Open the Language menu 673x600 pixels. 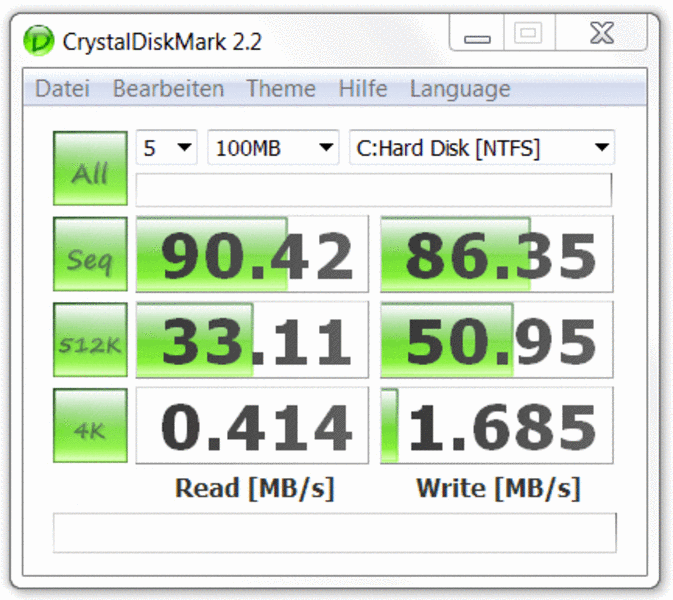coord(460,90)
